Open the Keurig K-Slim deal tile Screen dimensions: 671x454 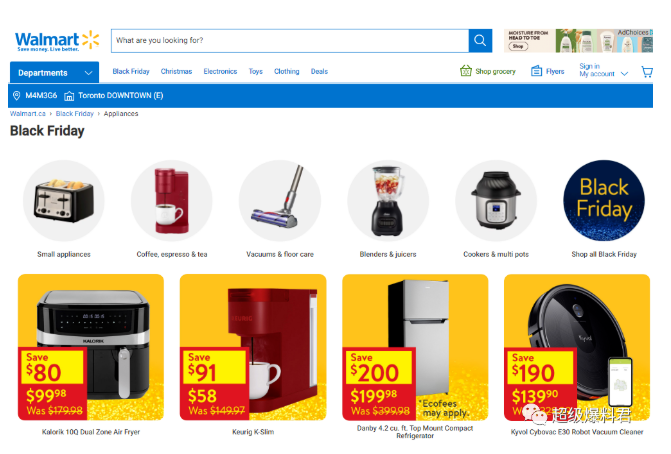tap(253, 355)
